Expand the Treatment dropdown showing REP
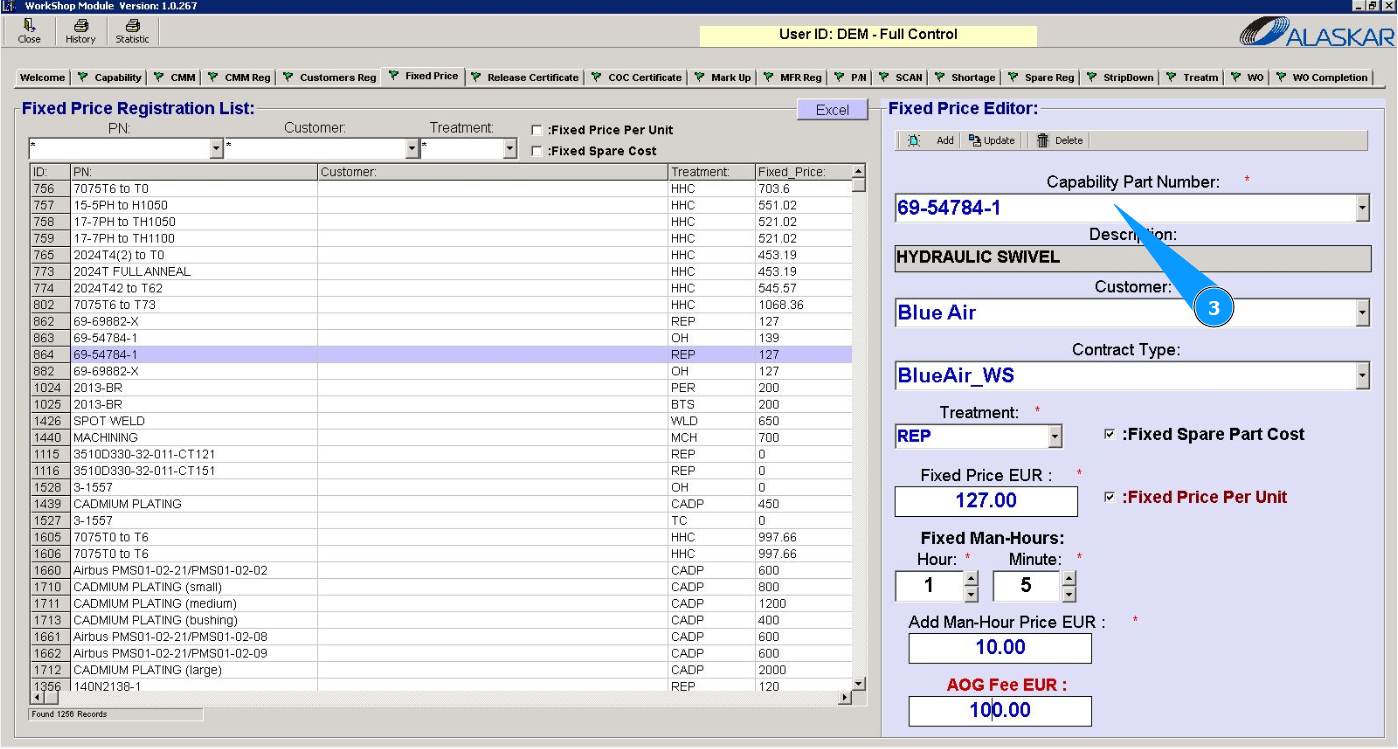This screenshot has width=1398, height=749. [1054, 437]
